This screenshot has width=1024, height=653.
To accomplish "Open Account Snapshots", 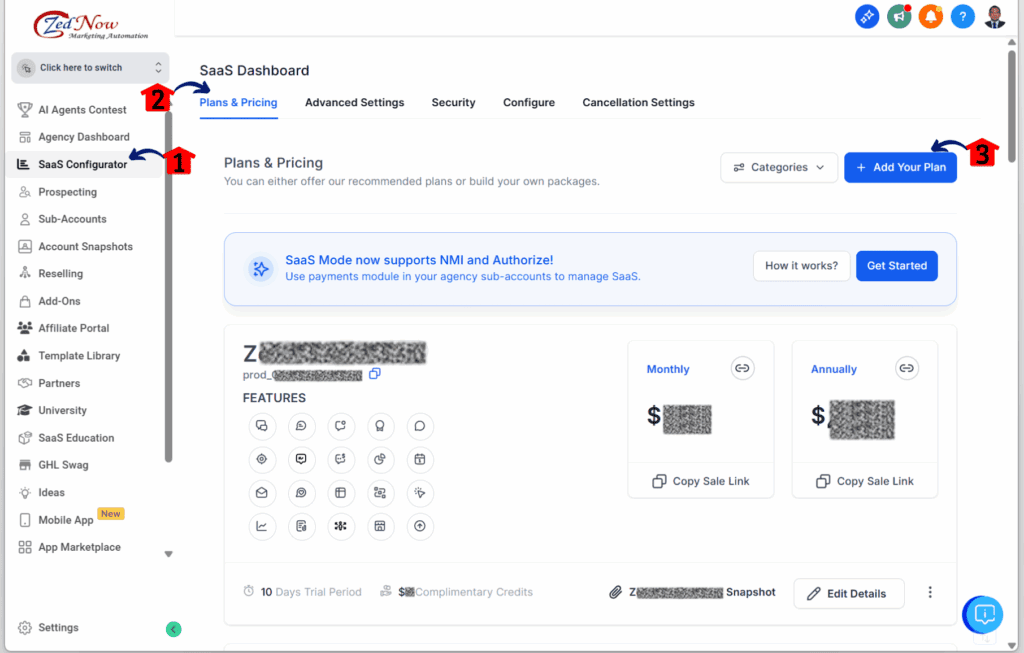I will (x=85, y=247).
